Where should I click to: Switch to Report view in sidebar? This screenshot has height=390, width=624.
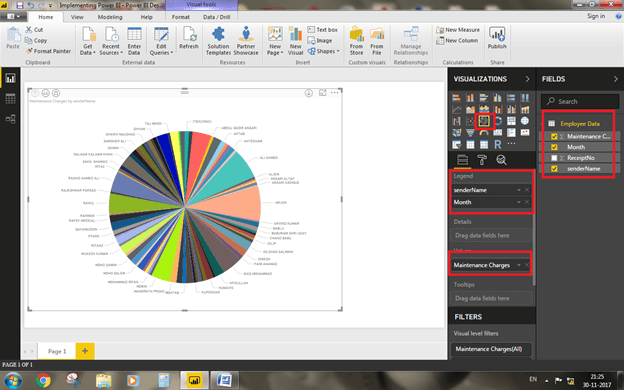point(10,78)
